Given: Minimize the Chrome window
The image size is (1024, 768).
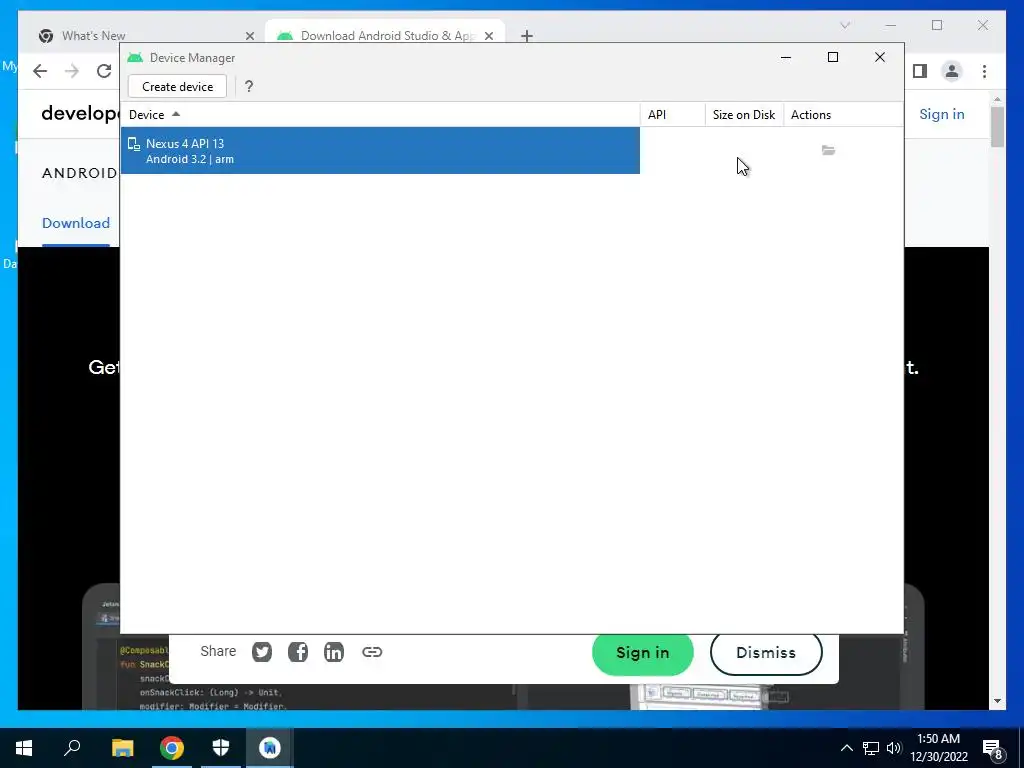Looking at the screenshot, I should (x=891, y=25).
